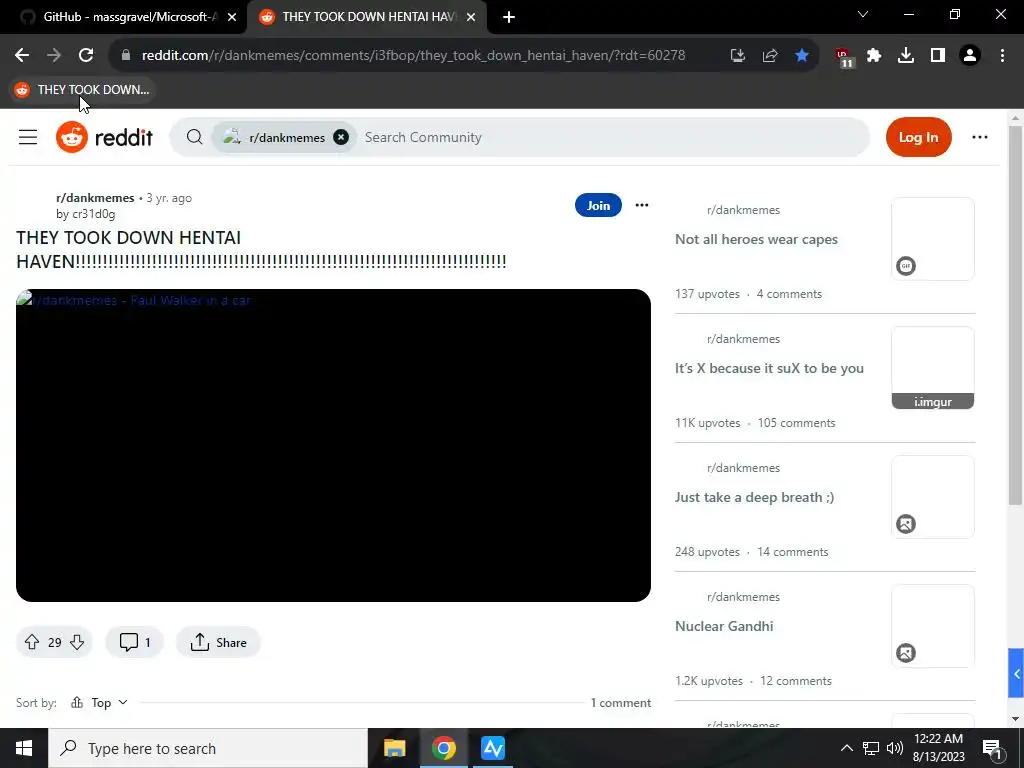Open volume tray icon
The width and height of the screenshot is (1024, 768).
(x=895, y=748)
